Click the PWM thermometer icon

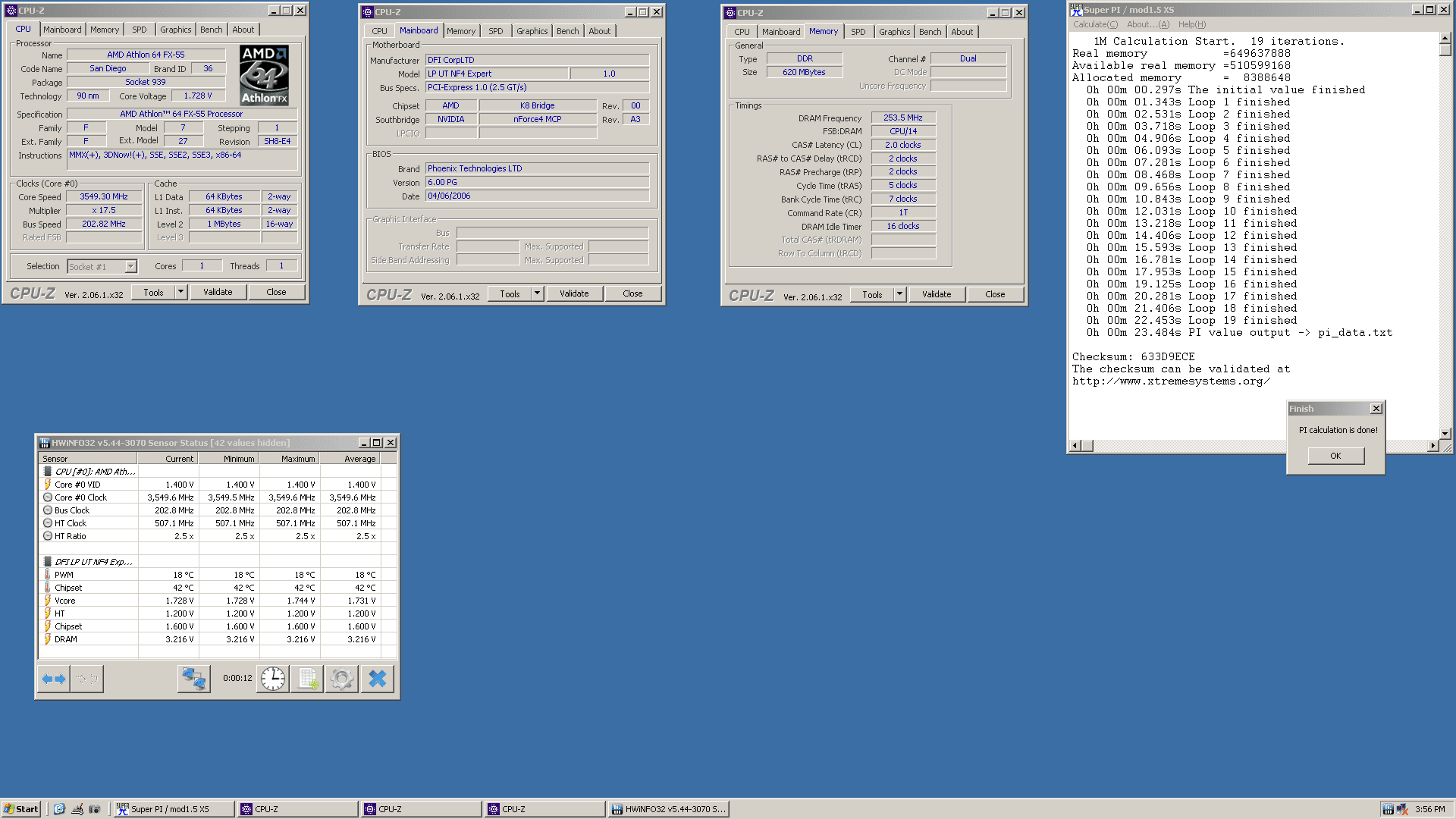click(48, 575)
